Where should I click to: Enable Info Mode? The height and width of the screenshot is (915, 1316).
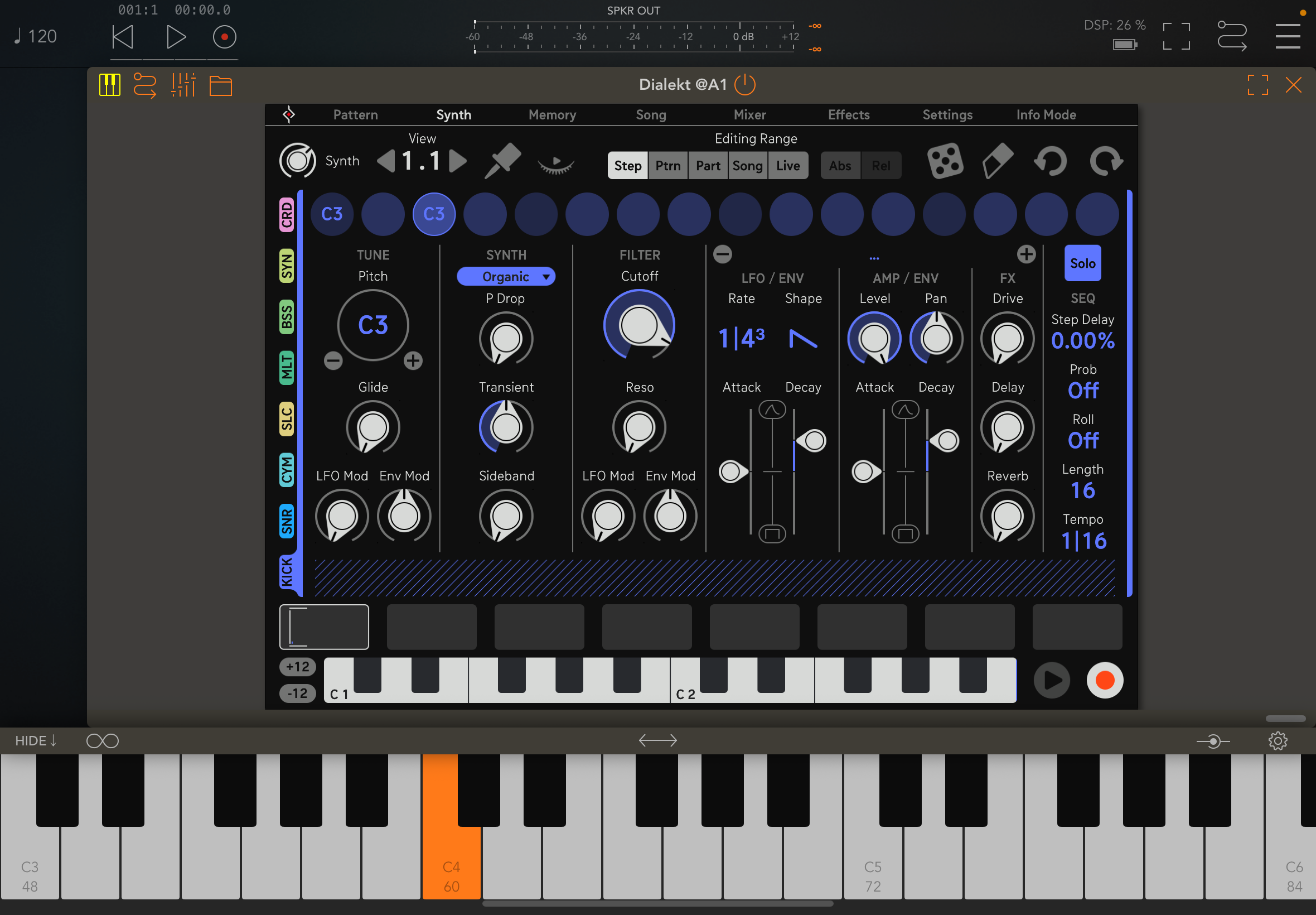(1046, 115)
